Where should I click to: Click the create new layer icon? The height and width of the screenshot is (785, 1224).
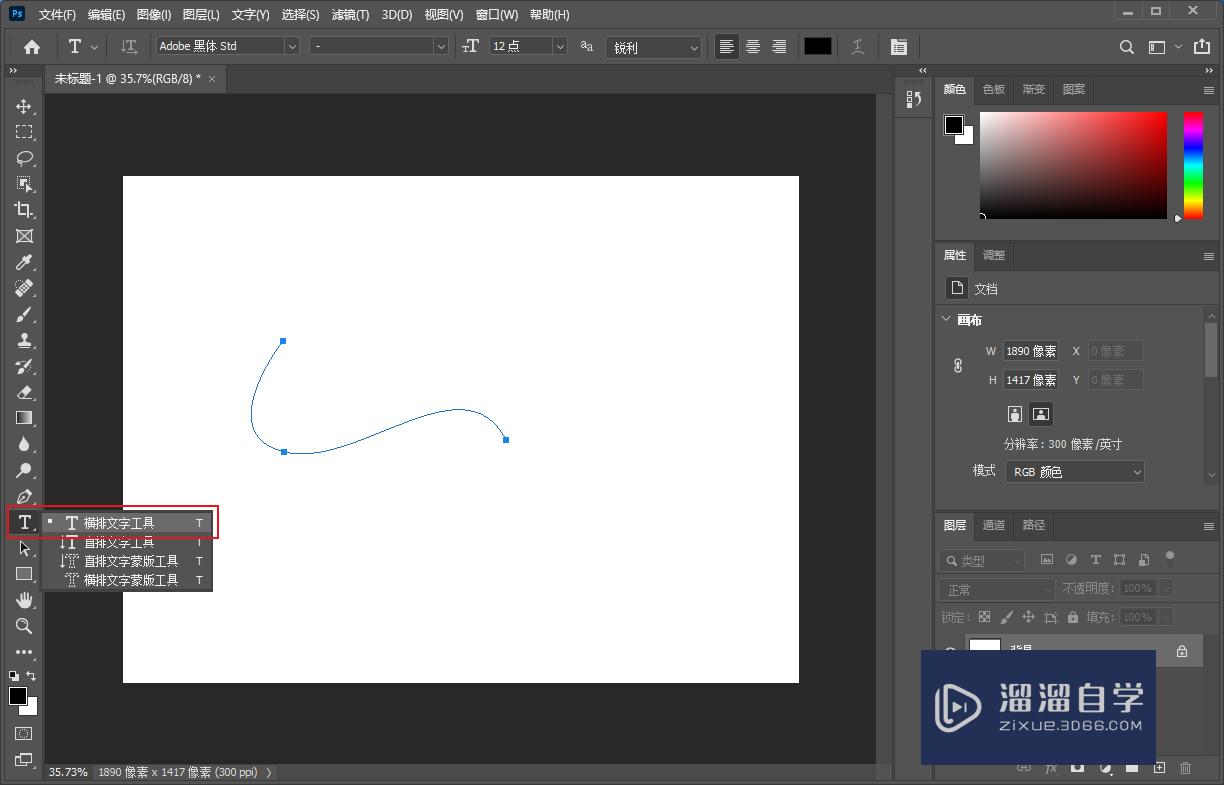tap(1159, 768)
